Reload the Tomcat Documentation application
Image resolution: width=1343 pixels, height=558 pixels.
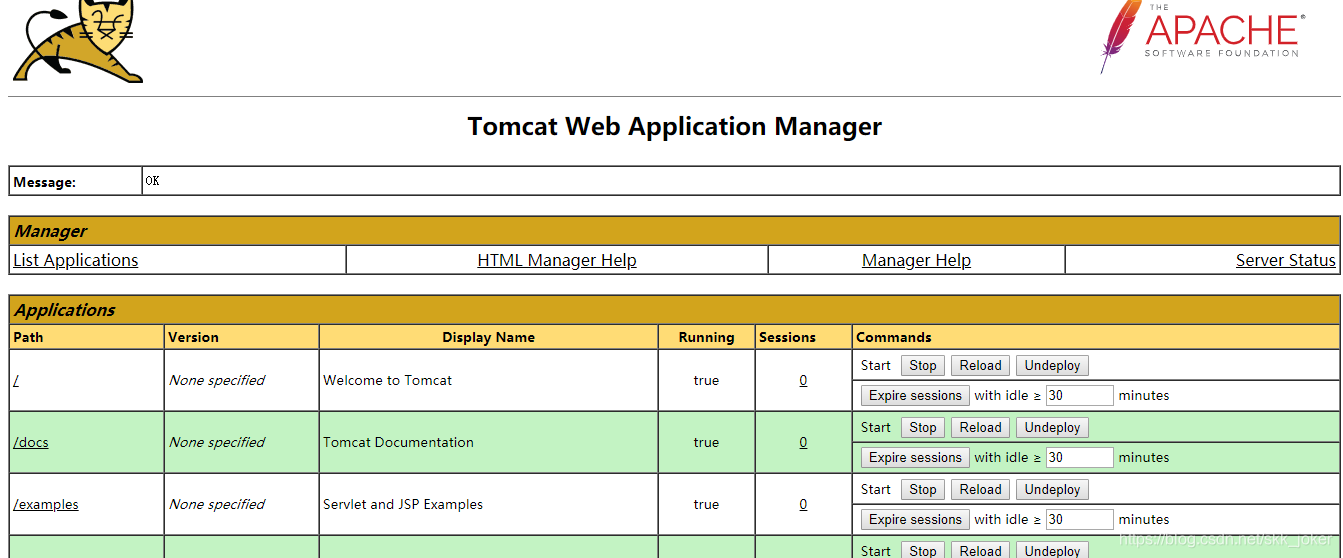[x=980, y=428]
